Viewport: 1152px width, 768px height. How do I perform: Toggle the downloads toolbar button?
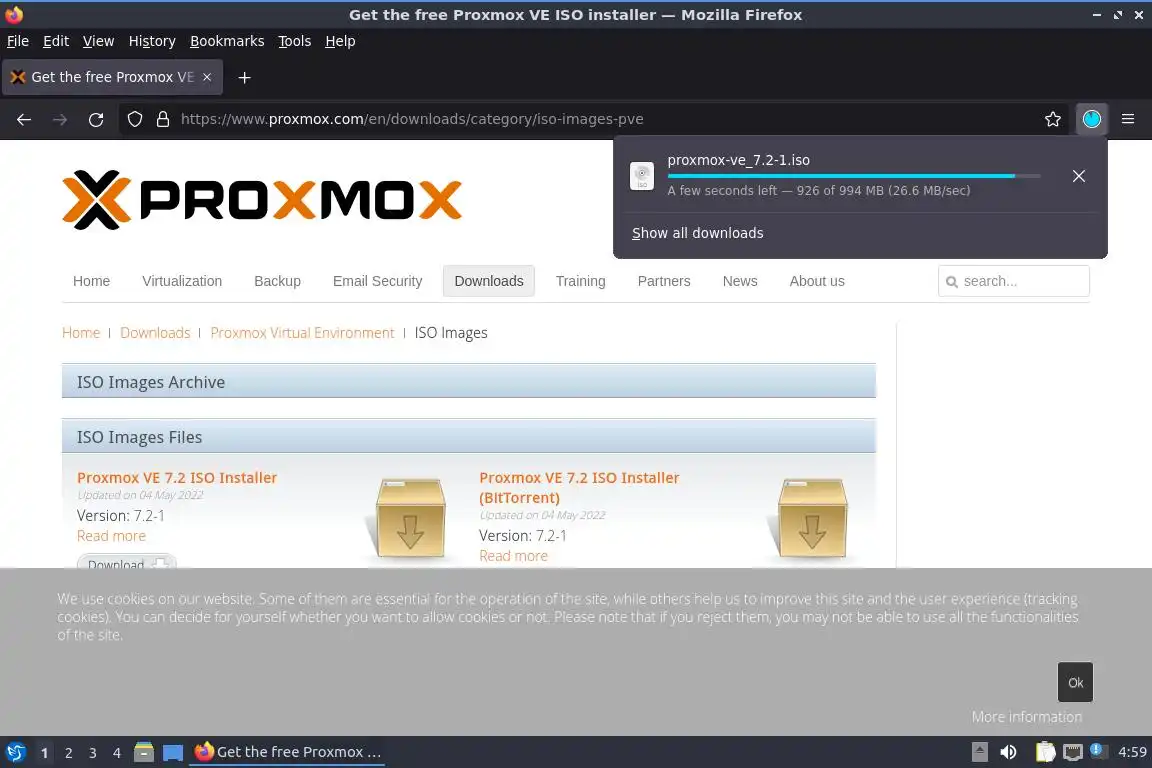pyautogui.click(x=1092, y=119)
